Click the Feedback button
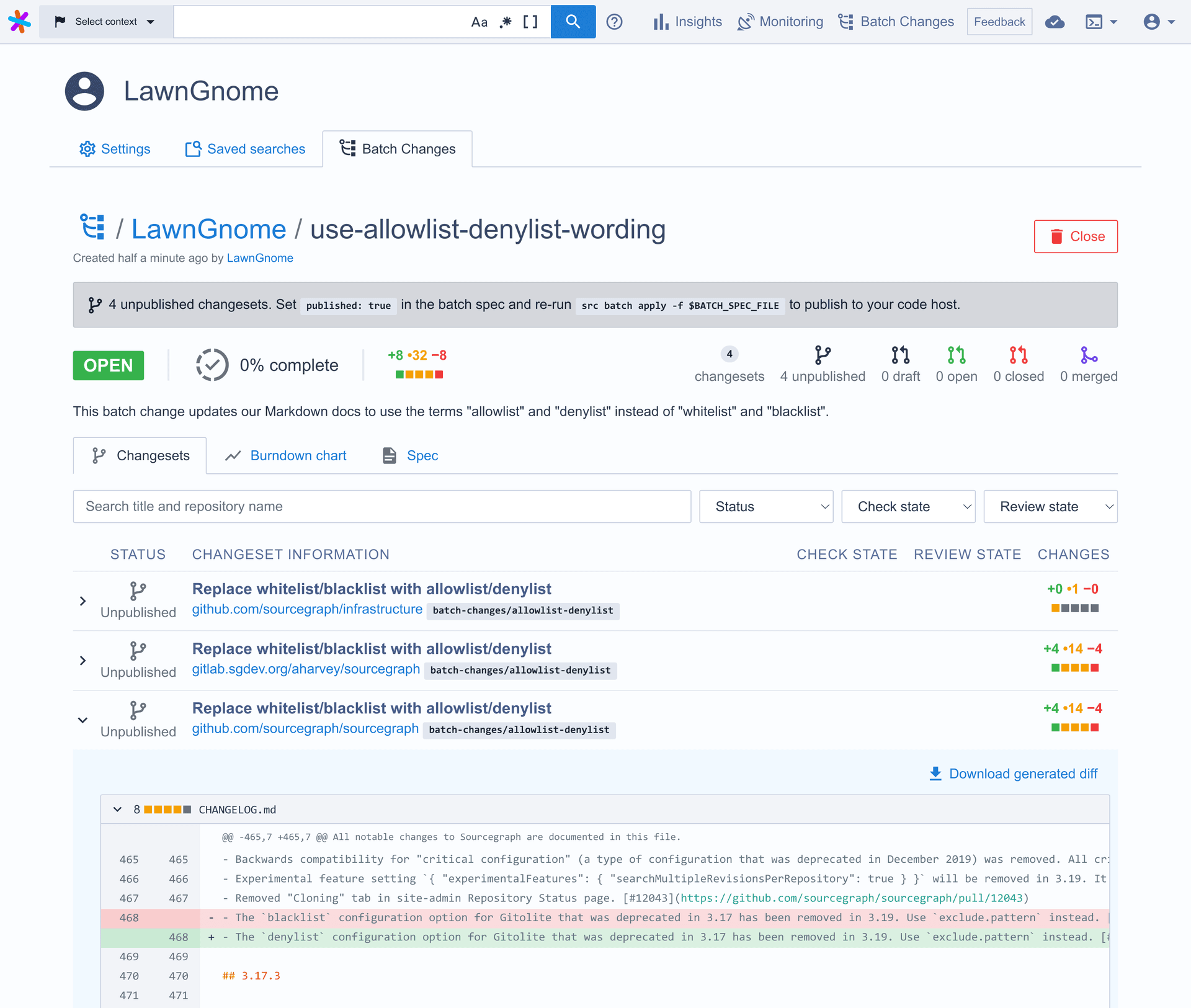The image size is (1191, 1008). click(x=999, y=22)
